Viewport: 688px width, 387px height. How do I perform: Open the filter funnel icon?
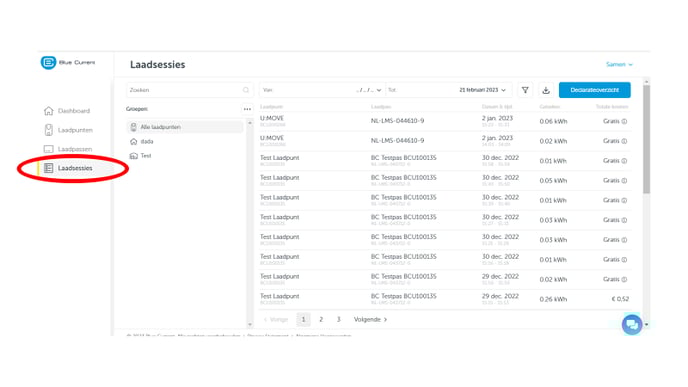point(525,90)
